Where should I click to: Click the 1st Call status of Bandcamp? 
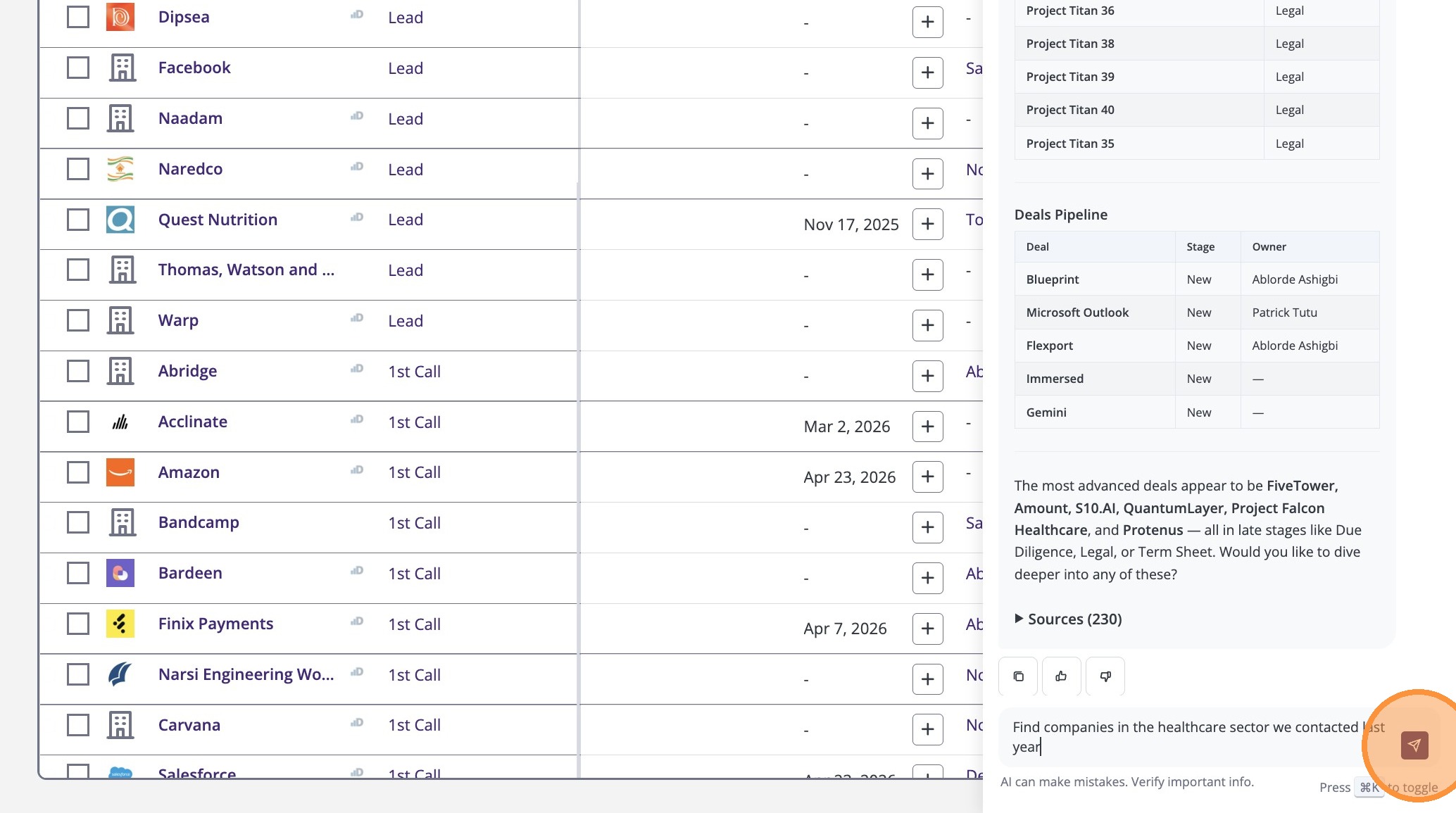pyautogui.click(x=414, y=523)
